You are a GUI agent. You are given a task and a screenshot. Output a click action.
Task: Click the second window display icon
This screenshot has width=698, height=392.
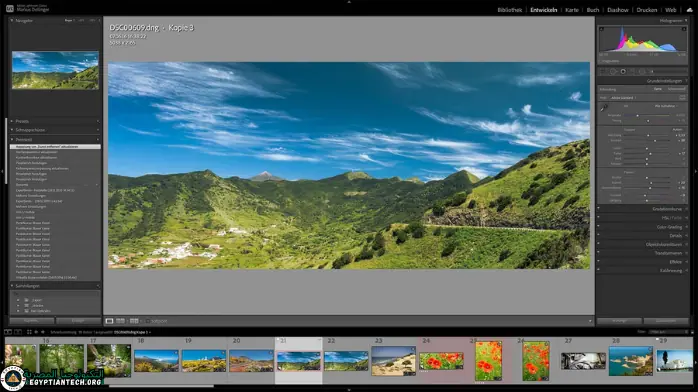[18, 332]
